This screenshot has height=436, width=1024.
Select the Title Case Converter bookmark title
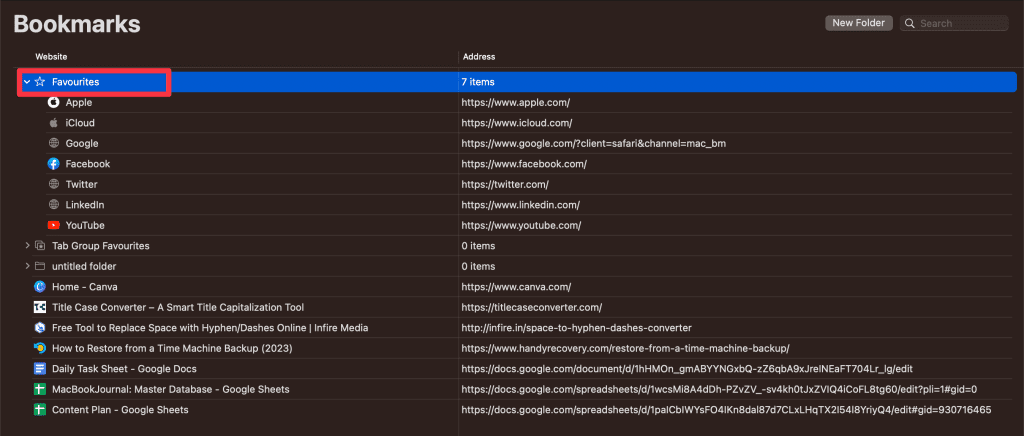[178, 307]
